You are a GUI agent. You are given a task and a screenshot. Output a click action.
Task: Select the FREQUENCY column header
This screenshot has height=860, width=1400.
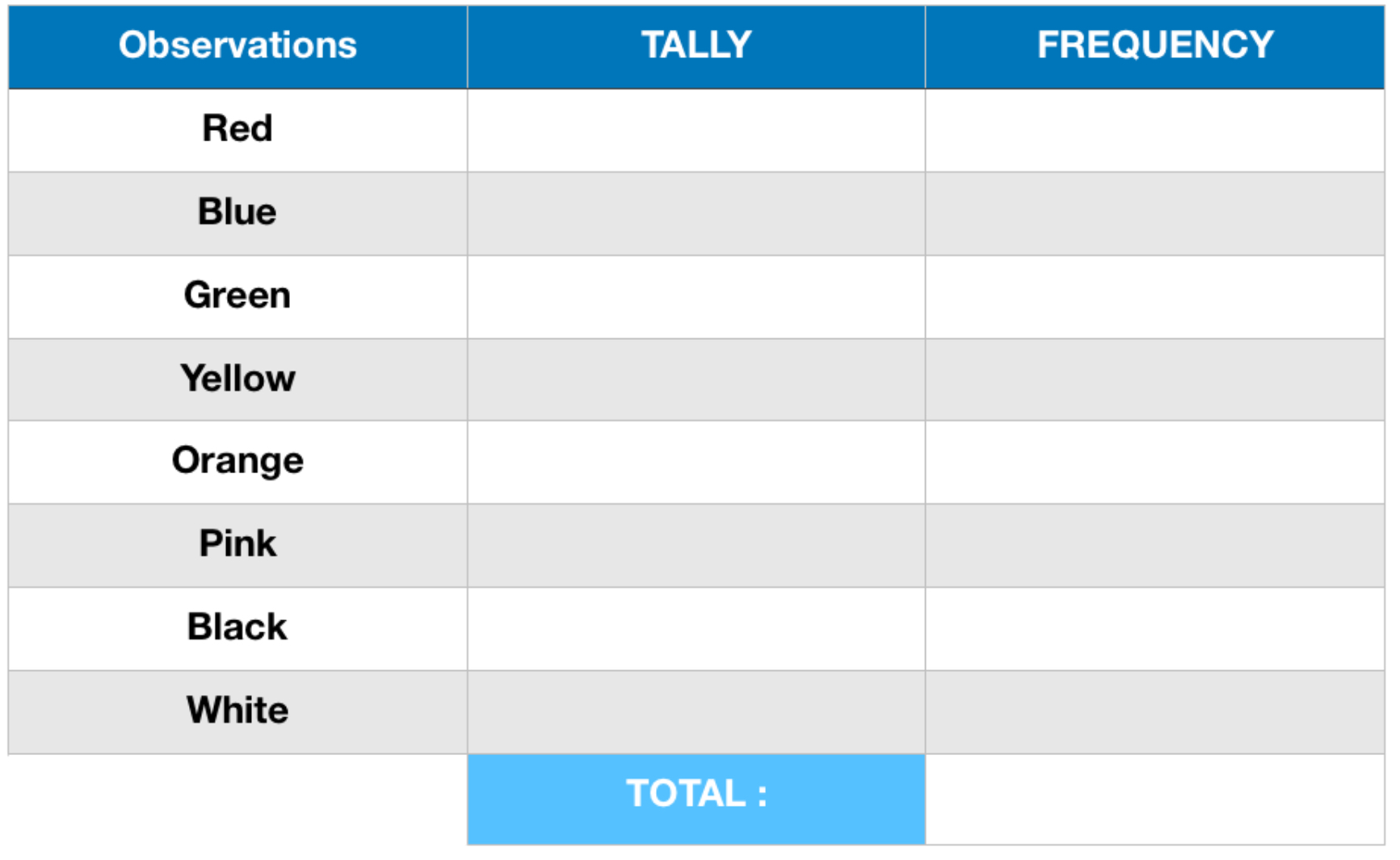click(1155, 47)
